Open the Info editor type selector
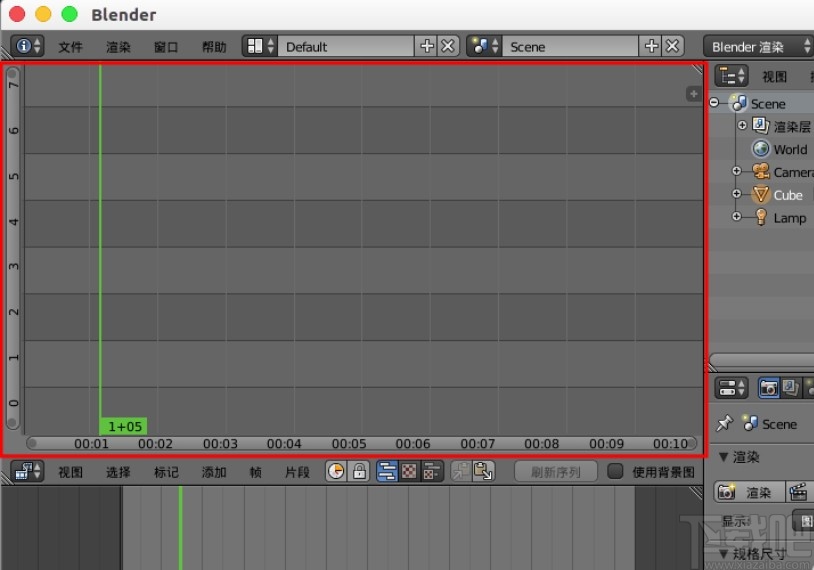This screenshot has width=814, height=570. tap(27, 46)
